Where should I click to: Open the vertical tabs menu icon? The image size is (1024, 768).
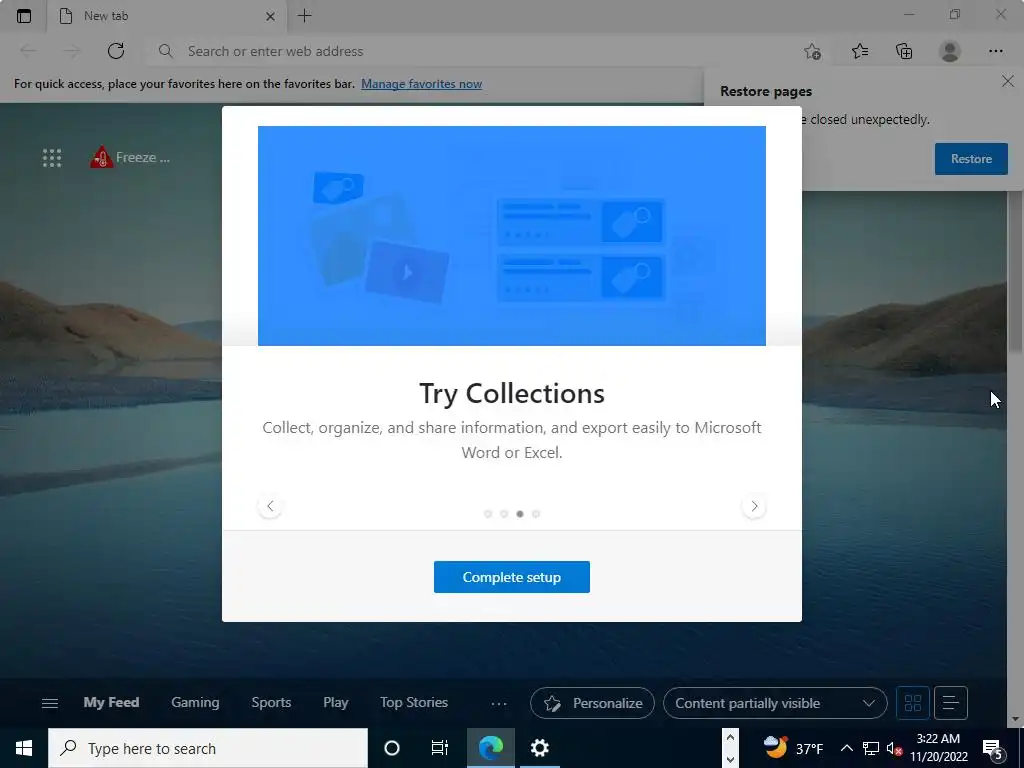click(24, 16)
